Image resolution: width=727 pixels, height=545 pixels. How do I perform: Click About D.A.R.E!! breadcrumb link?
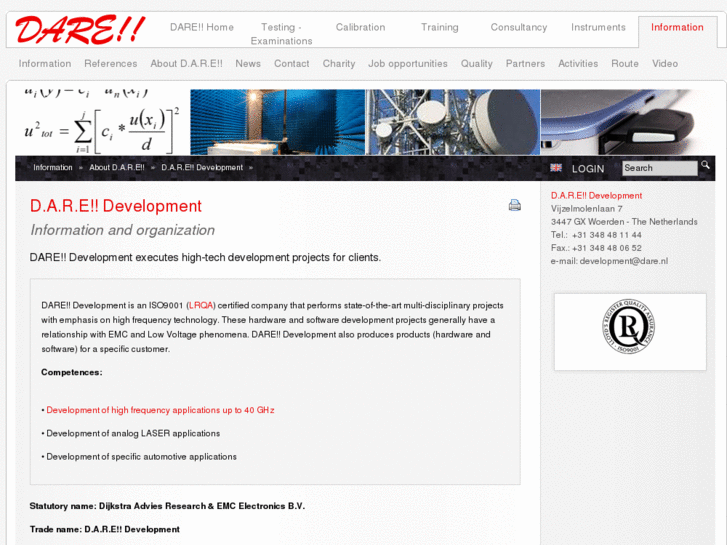117,167
